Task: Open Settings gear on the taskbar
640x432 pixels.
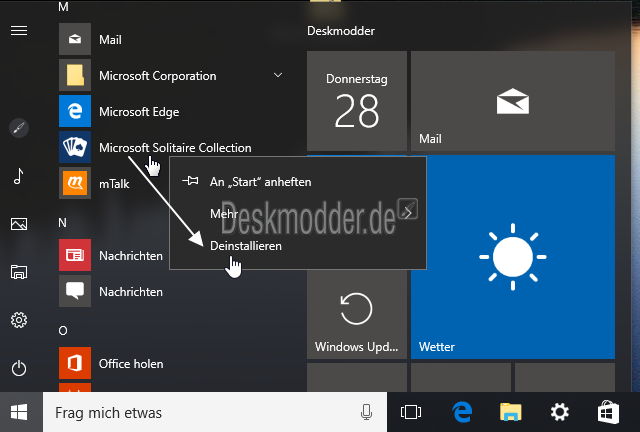Action: point(560,412)
